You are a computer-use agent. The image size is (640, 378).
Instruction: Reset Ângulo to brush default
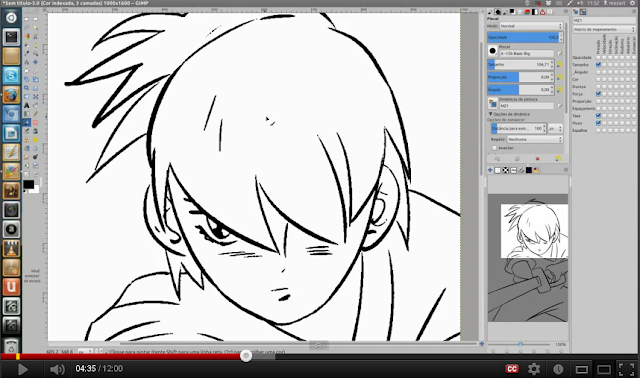[559, 89]
